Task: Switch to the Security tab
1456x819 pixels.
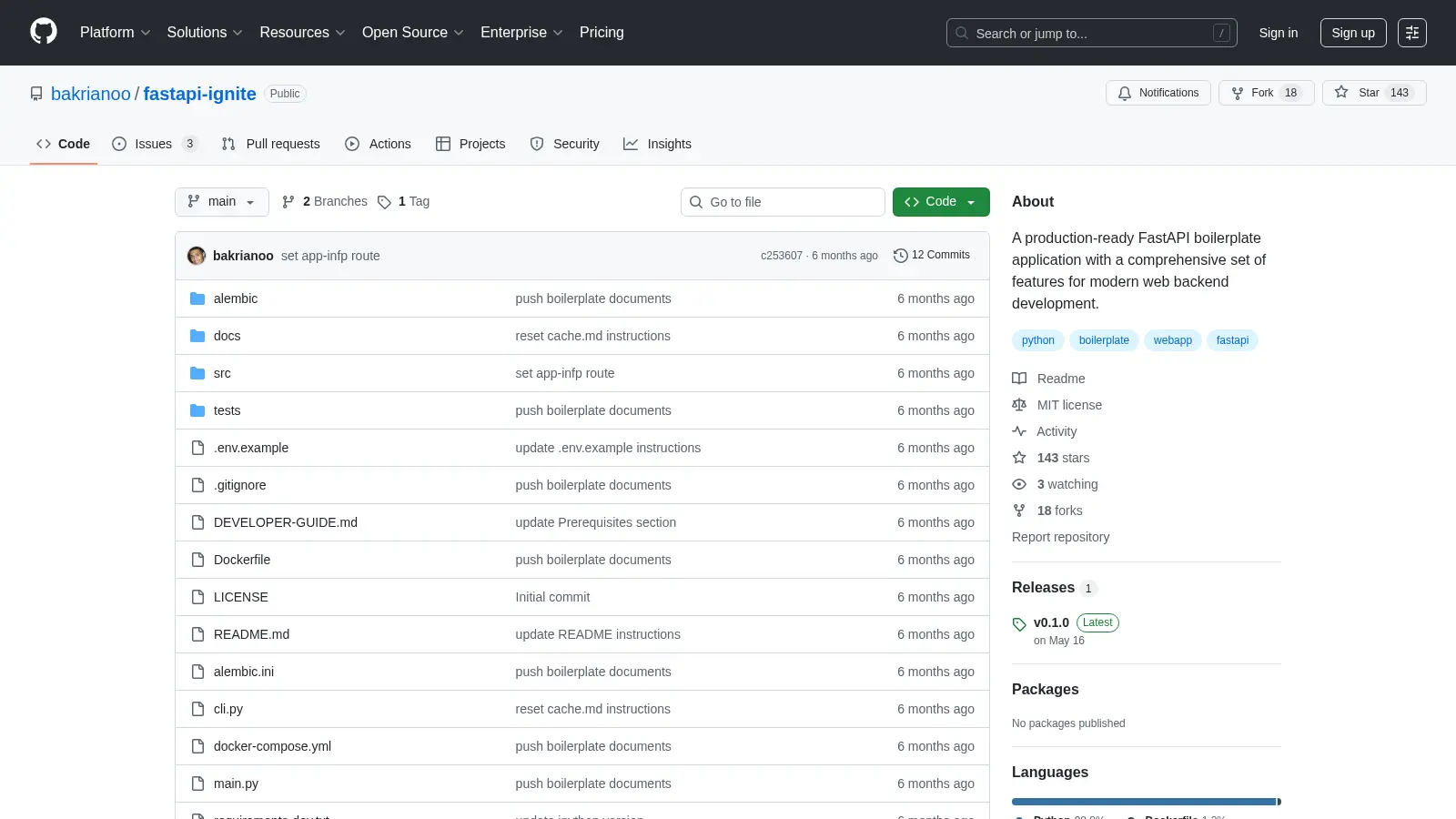Action: (565, 144)
